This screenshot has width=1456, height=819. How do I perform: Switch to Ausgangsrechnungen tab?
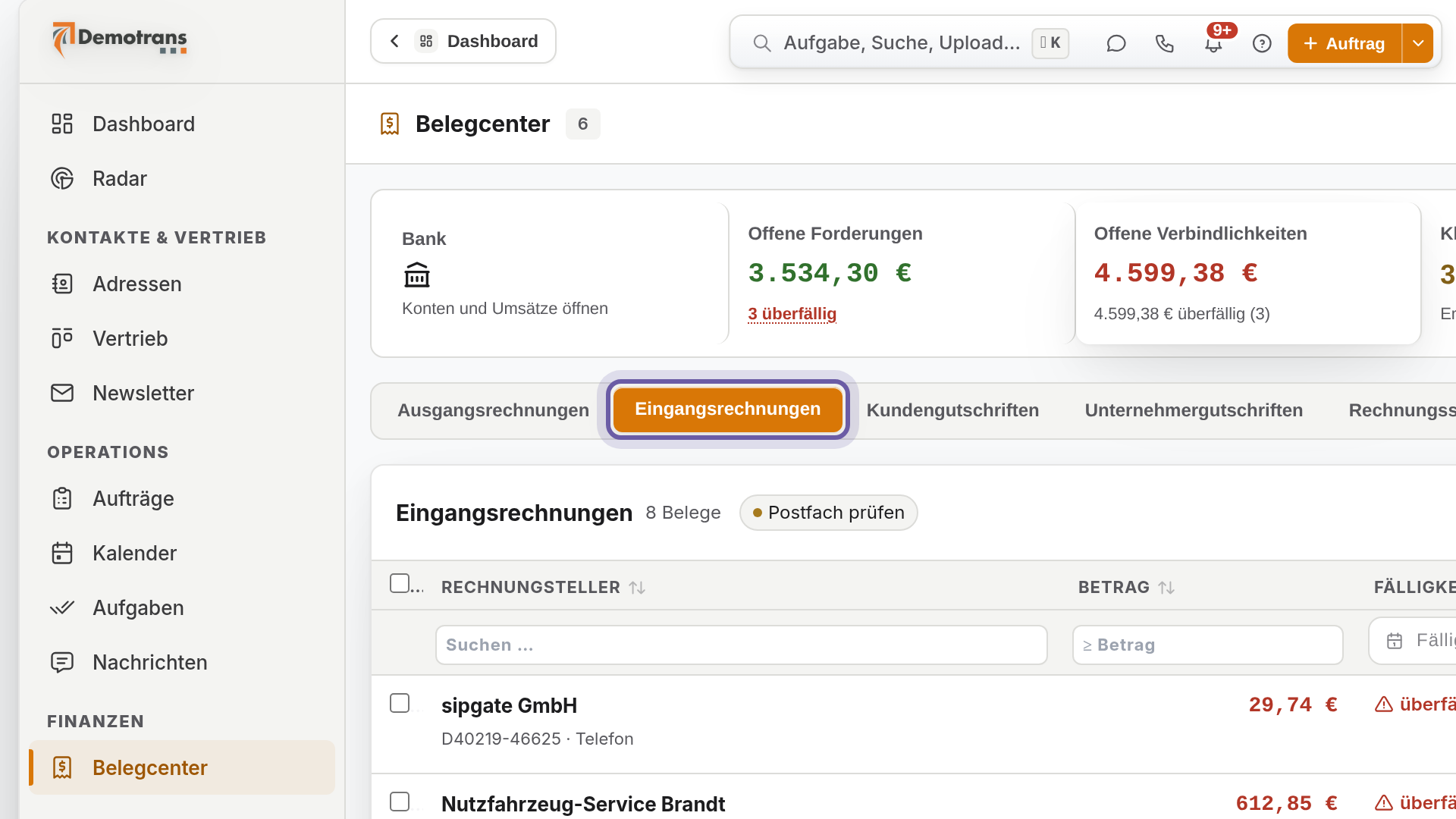click(493, 410)
